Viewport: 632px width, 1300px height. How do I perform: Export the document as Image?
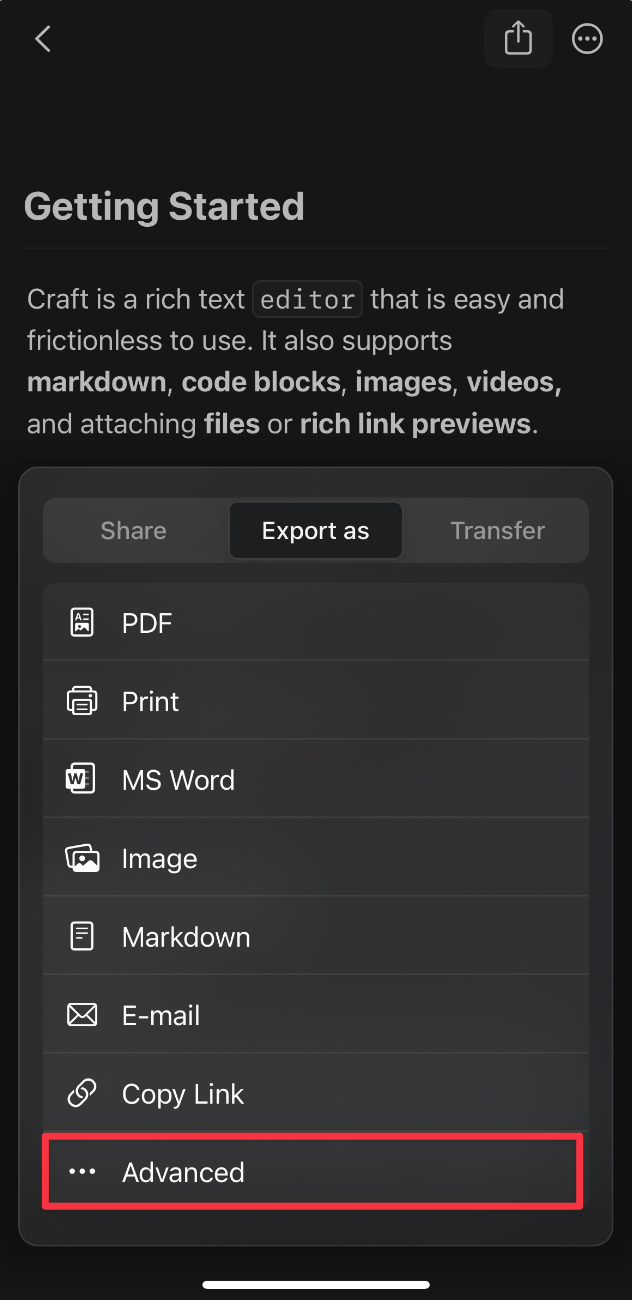click(x=316, y=858)
